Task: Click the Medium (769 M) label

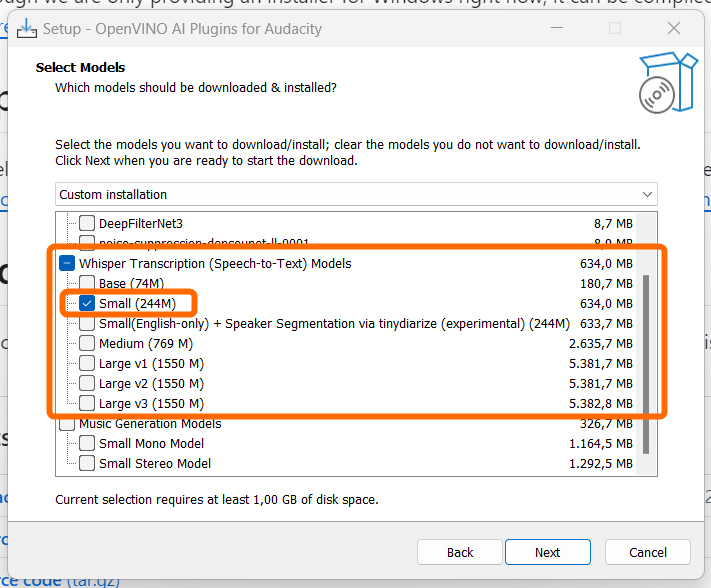Action: [x=146, y=343]
